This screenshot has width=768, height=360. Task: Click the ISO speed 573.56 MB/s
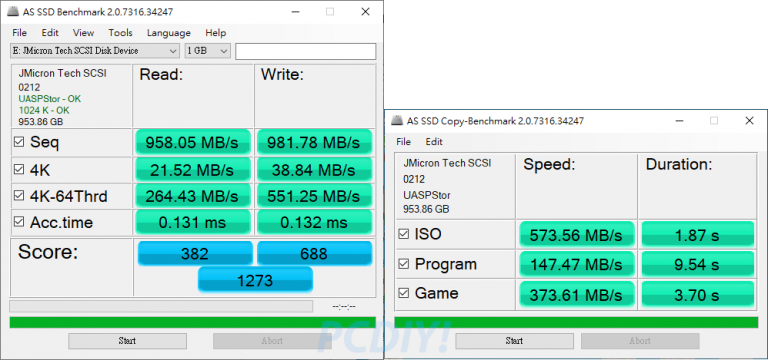pyautogui.click(x=576, y=235)
